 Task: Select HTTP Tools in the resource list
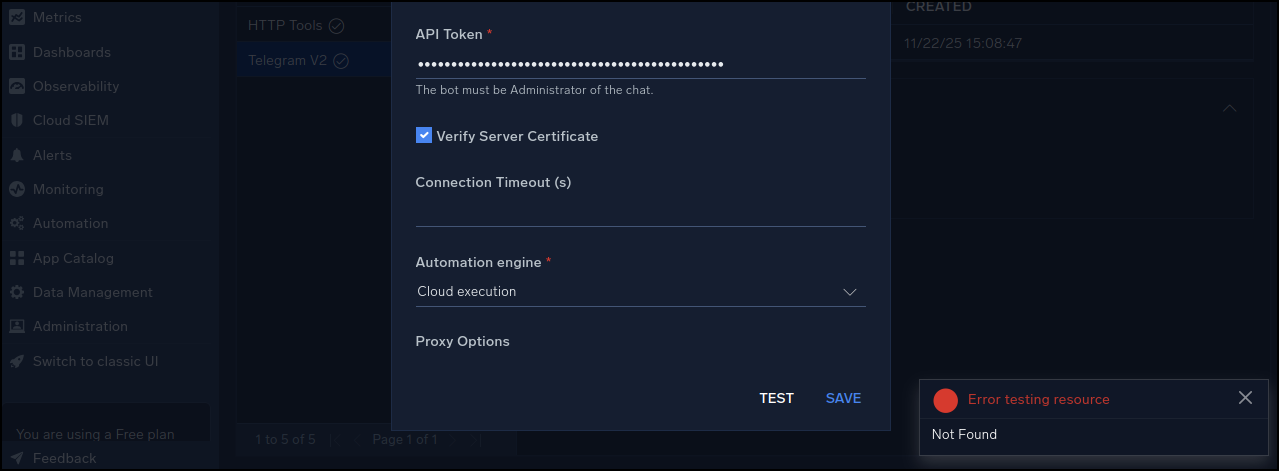pos(285,25)
